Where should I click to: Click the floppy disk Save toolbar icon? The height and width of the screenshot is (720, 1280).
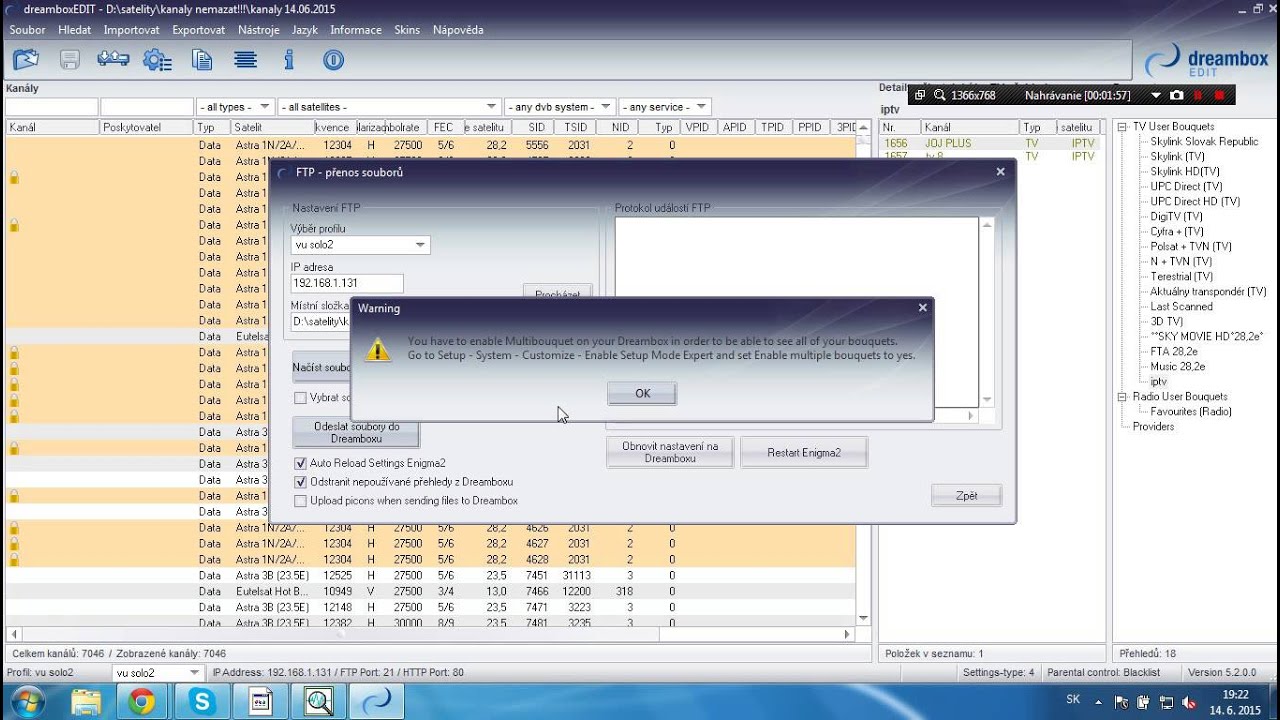point(69,60)
